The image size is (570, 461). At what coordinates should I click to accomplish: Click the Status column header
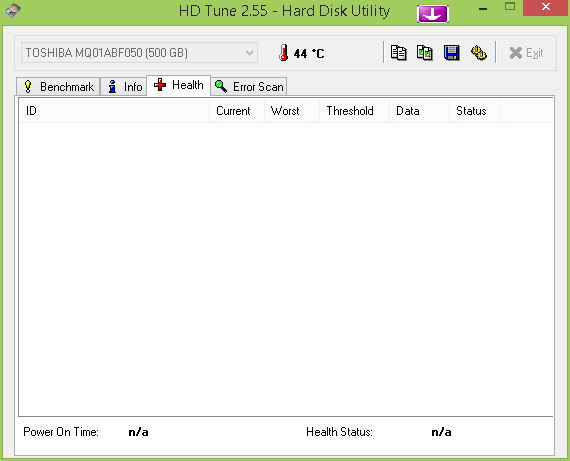tap(474, 111)
